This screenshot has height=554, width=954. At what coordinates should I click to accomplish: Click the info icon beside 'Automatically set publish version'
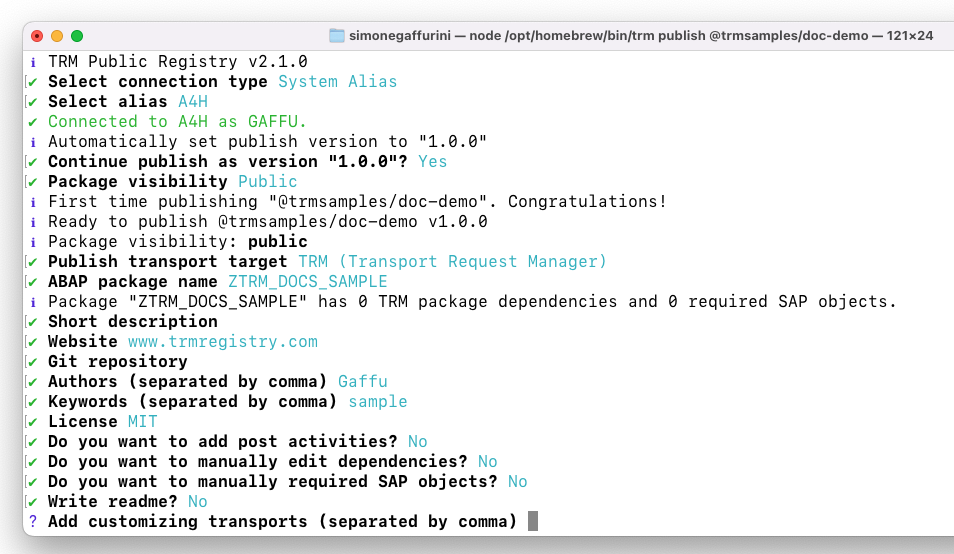click(x=33, y=142)
